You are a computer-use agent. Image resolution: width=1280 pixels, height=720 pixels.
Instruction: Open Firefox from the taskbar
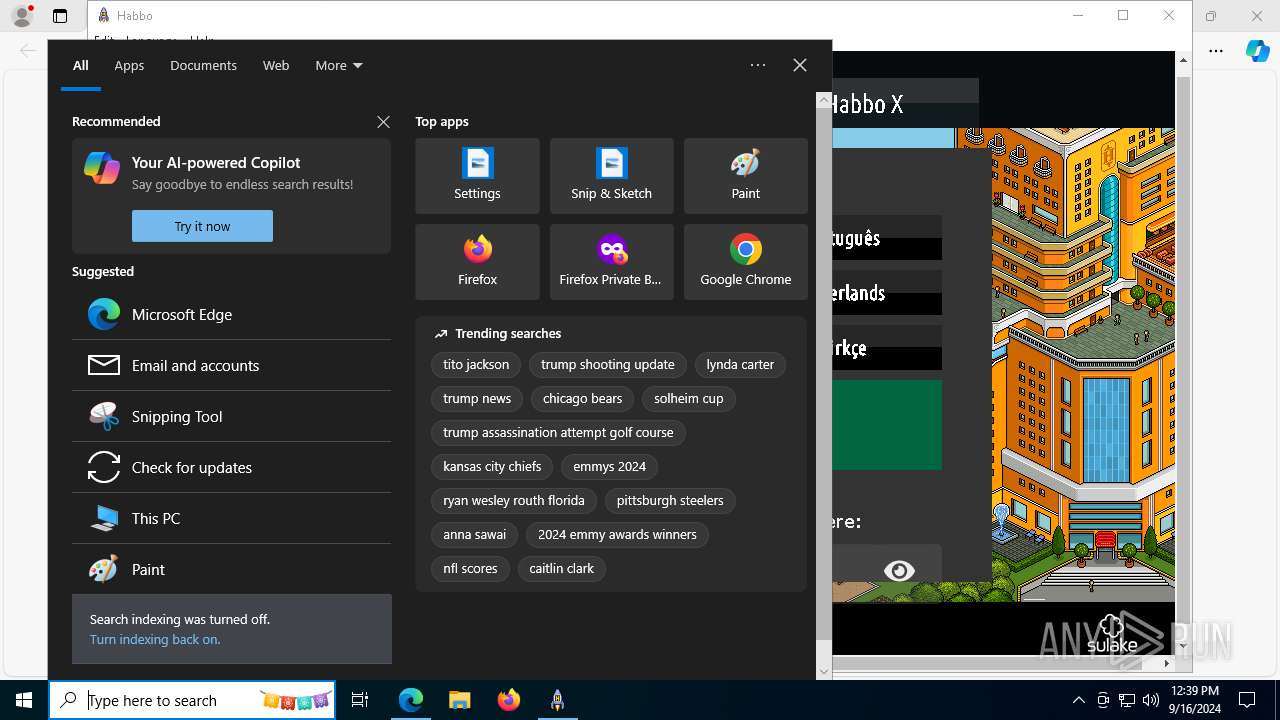[509, 700]
